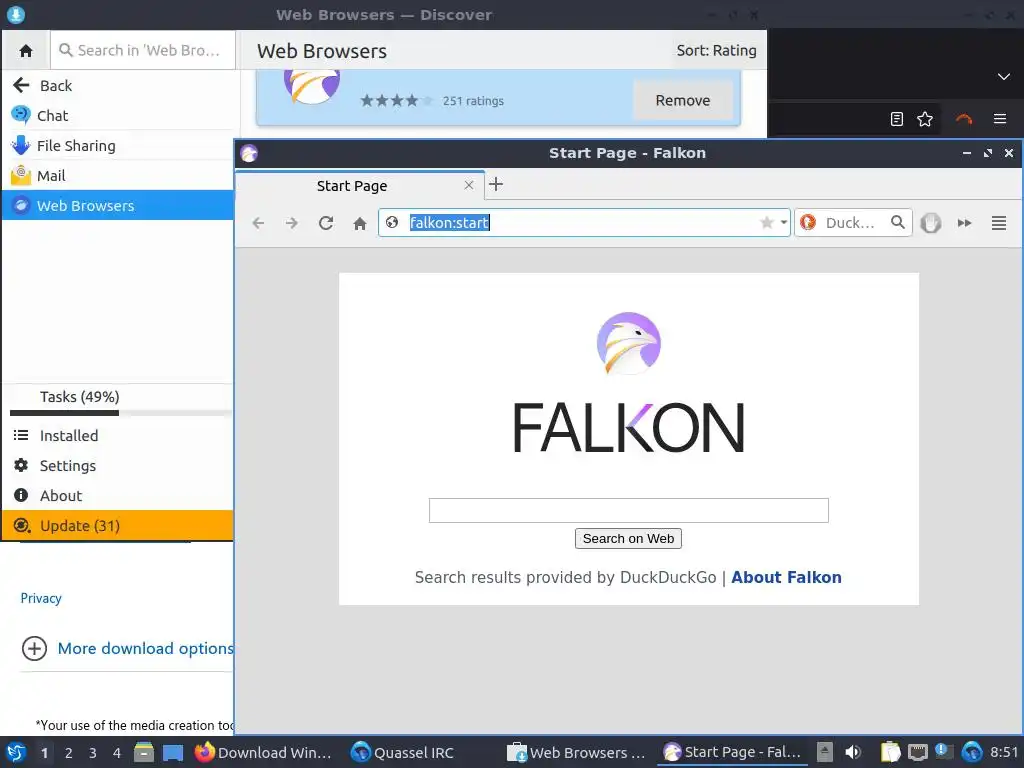Viewport: 1024px width, 768px height.
Task: Show more Falkon toolbar tools arrows
Action: 965,223
